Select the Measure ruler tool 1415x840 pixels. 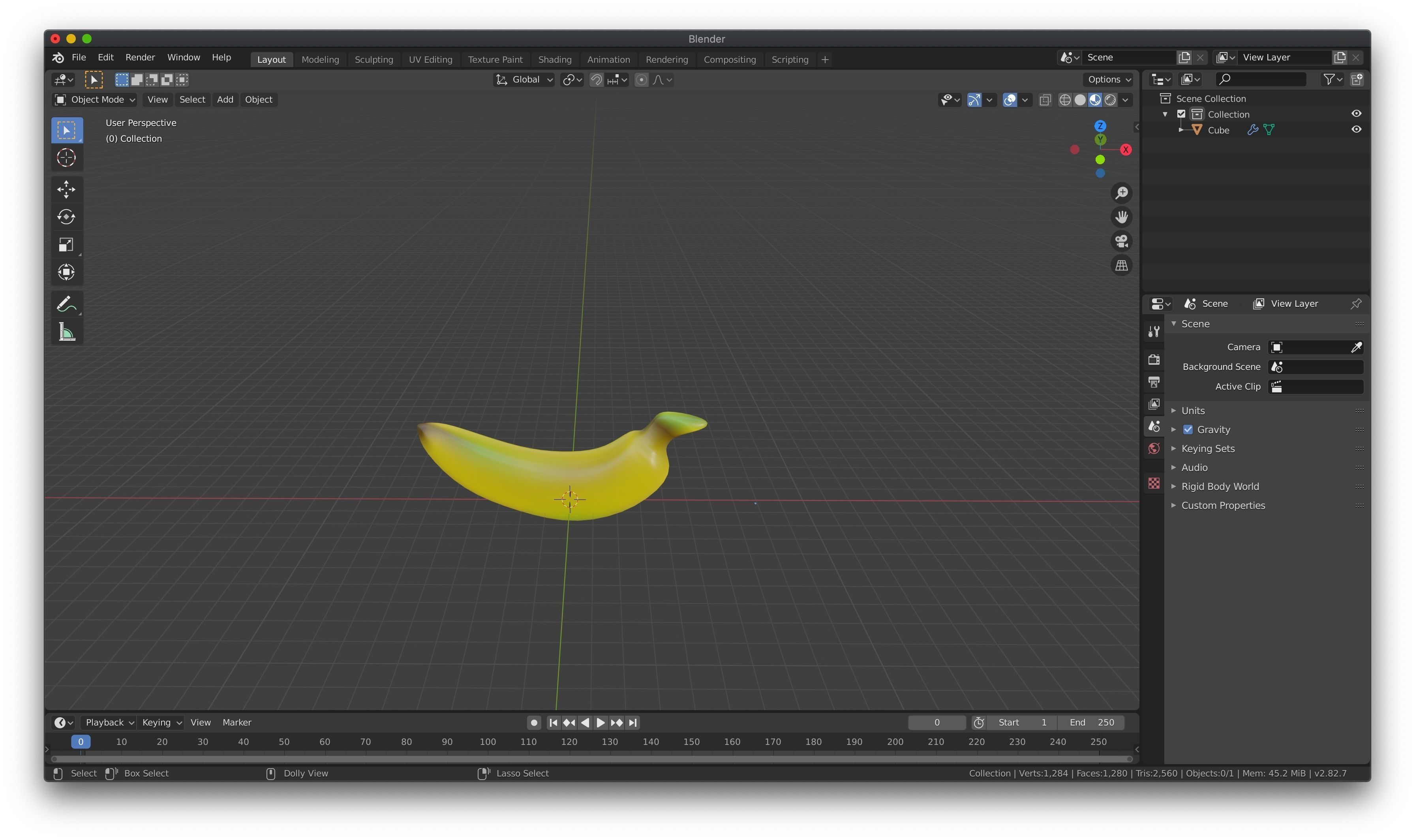coord(67,332)
